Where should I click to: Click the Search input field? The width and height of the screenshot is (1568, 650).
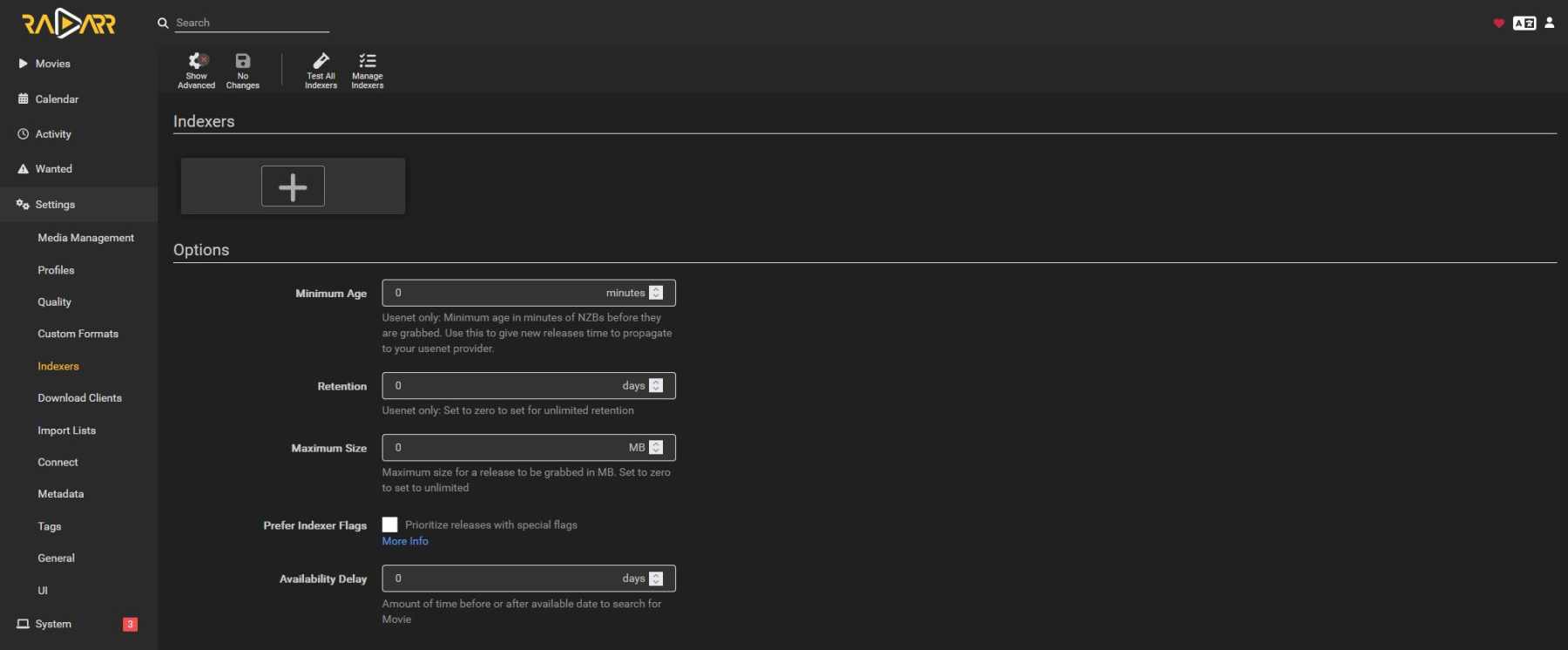[251, 24]
